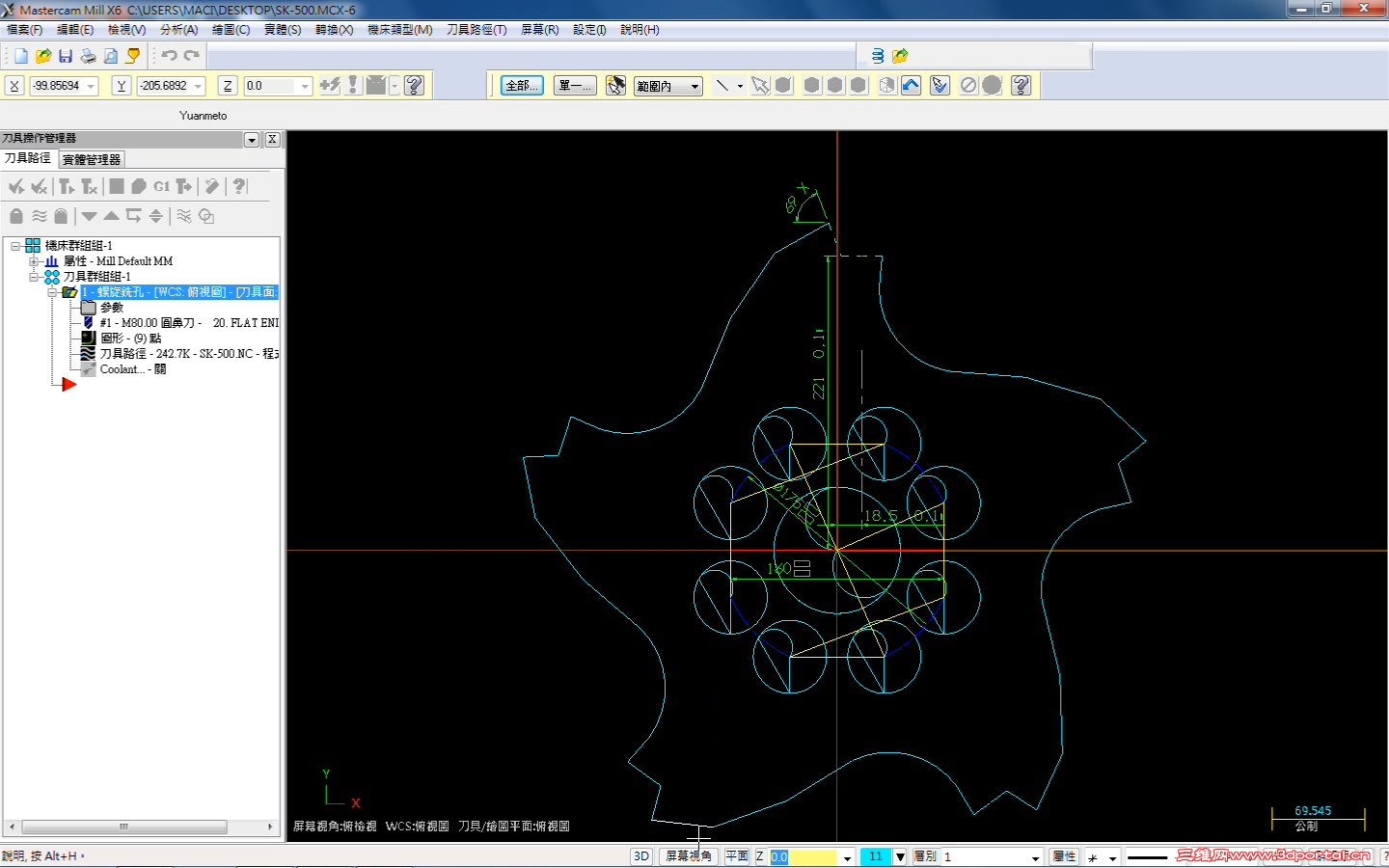1389x868 pixels.
Task: Open the 層別 level dropdown
Action: (x=1036, y=856)
